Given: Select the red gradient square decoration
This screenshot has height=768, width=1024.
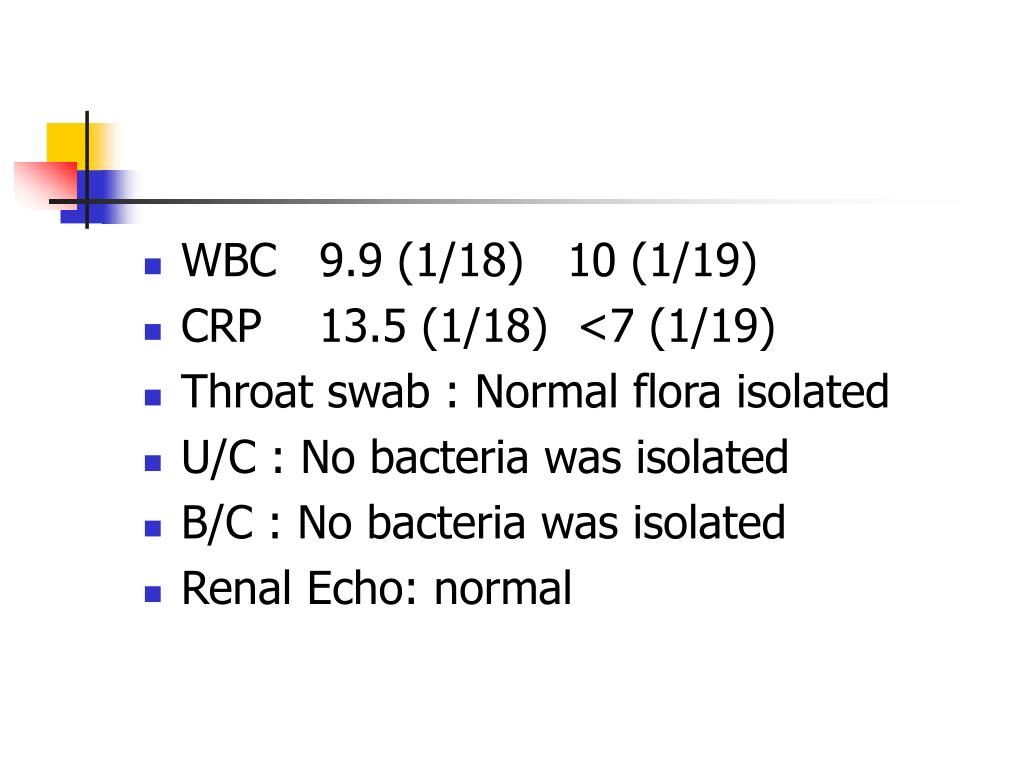Looking at the screenshot, I should pos(46,184).
